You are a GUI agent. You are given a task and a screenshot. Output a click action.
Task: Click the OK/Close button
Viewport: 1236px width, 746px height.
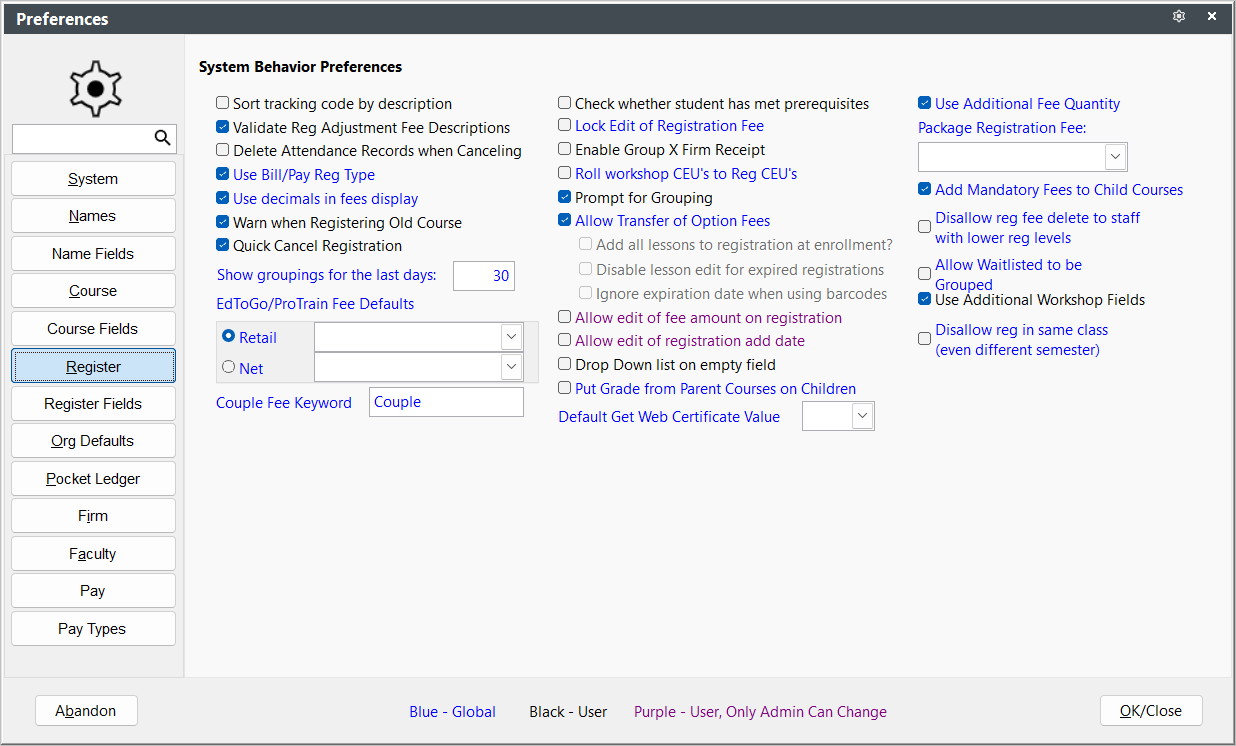point(1151,711)
